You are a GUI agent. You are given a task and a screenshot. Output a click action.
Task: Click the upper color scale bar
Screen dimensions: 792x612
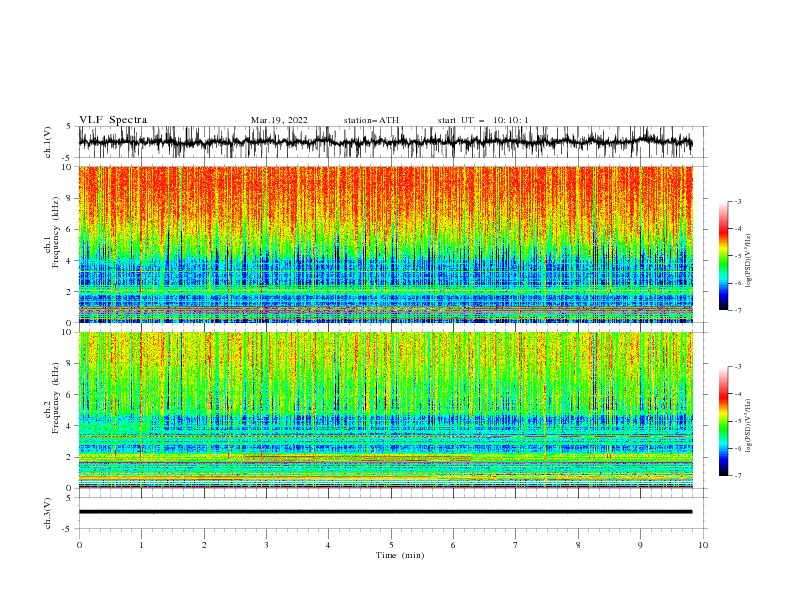724,256
